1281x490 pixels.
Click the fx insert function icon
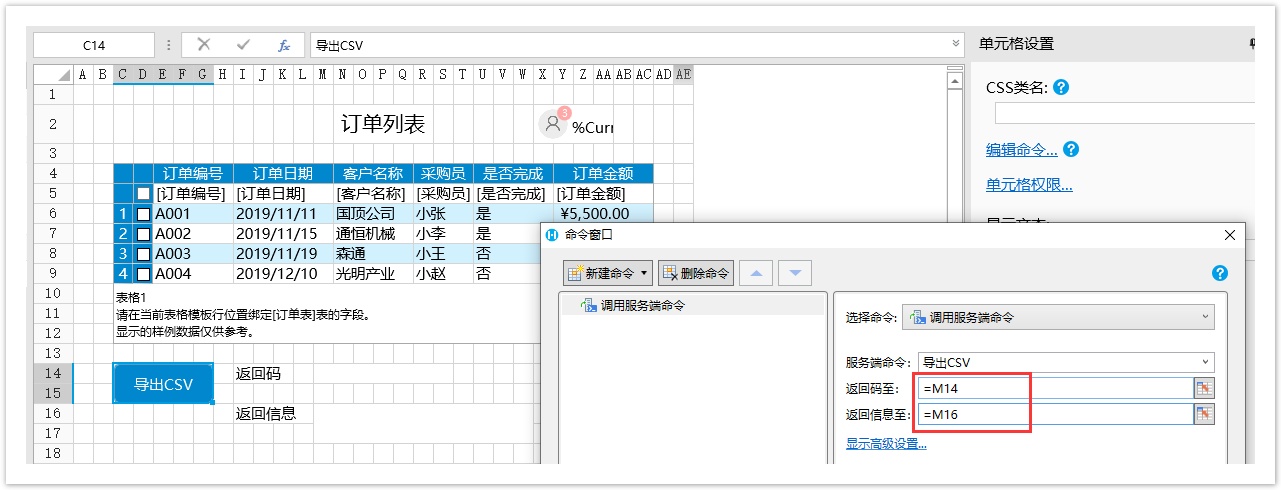point(283,45)
